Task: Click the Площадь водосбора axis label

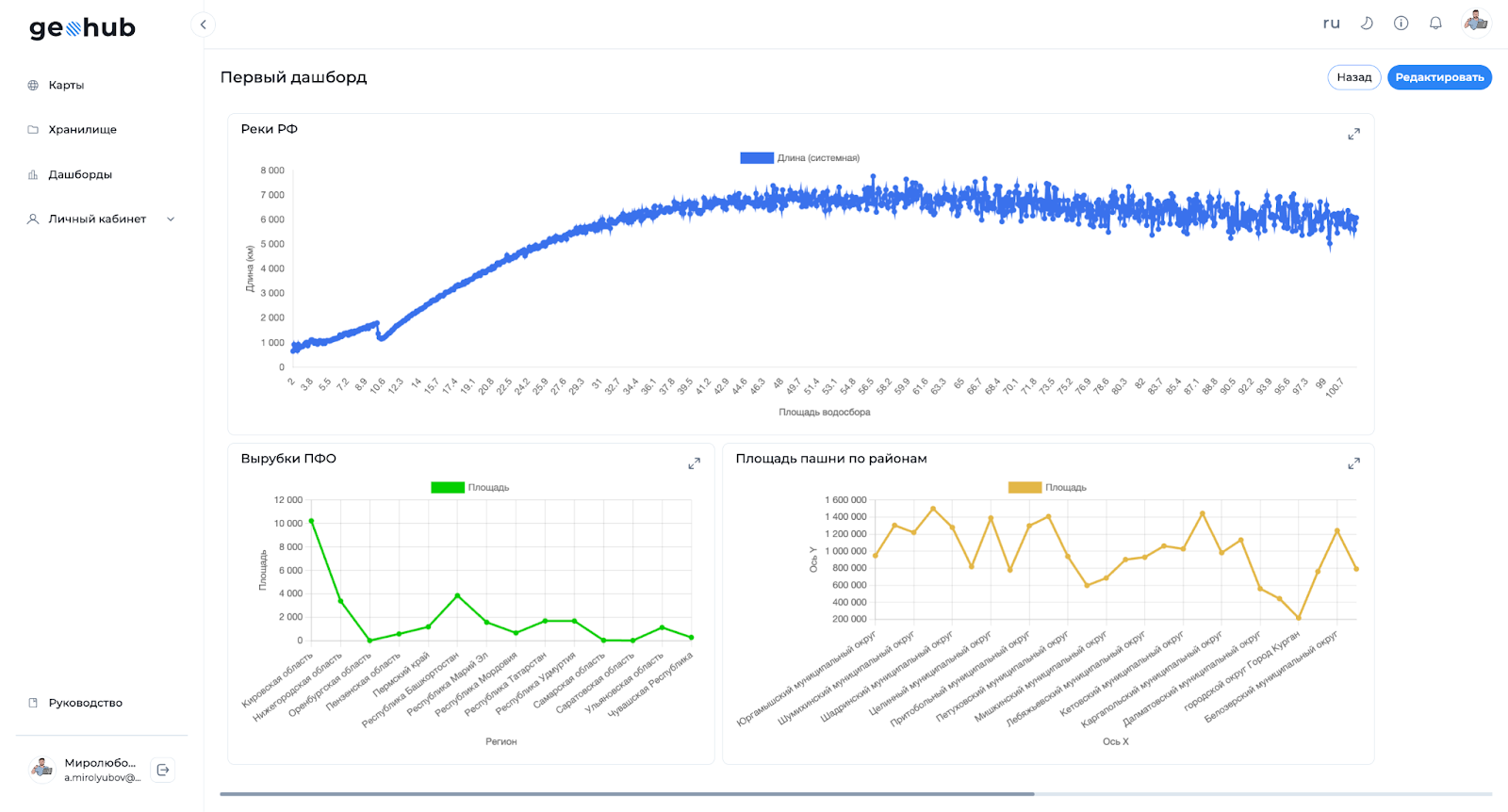Action: pos(825,413)
